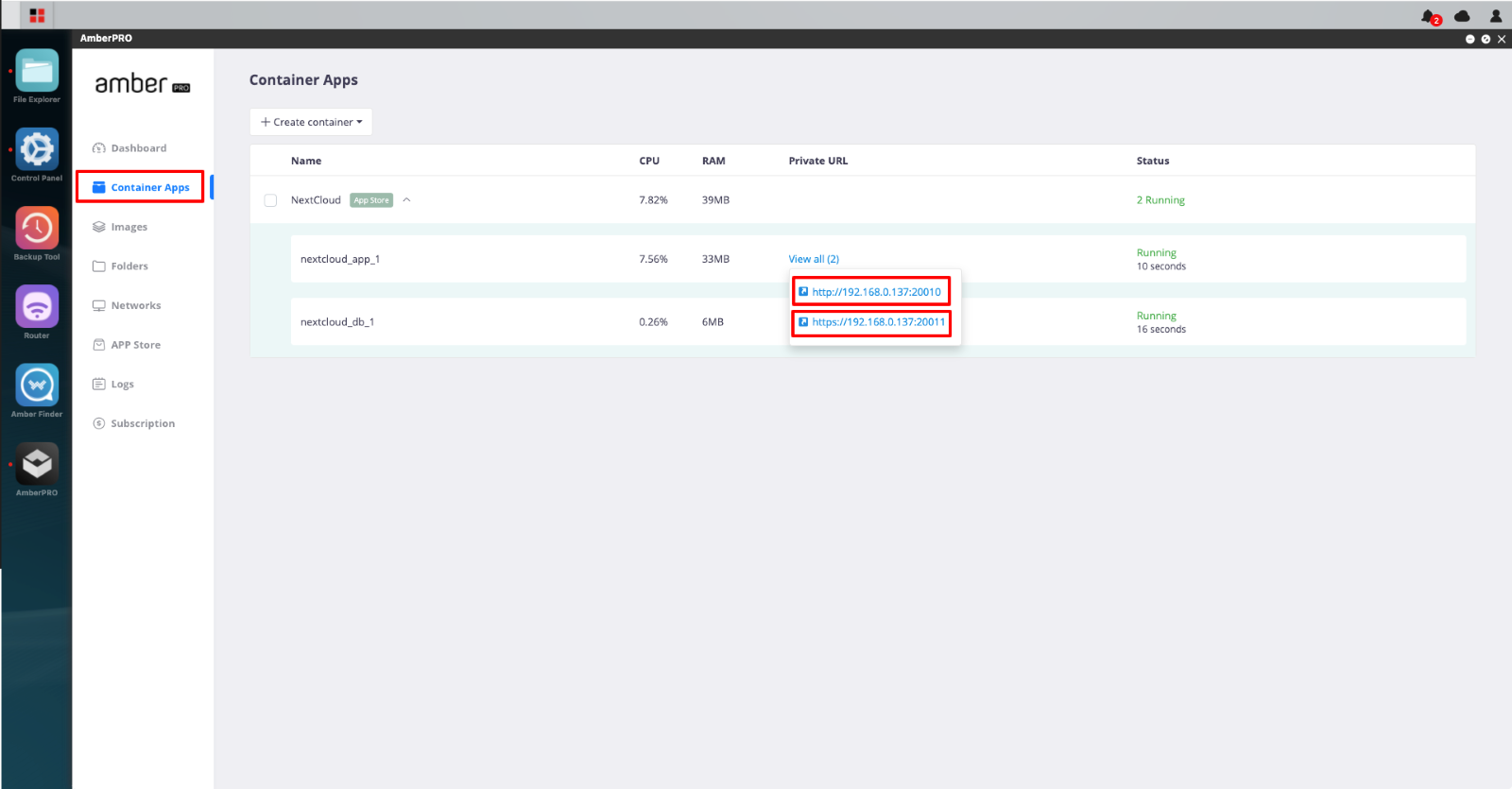Open the user account icon
Image resolution: width=1512 pixels, height=789 pixels.
pos(1496,16)
